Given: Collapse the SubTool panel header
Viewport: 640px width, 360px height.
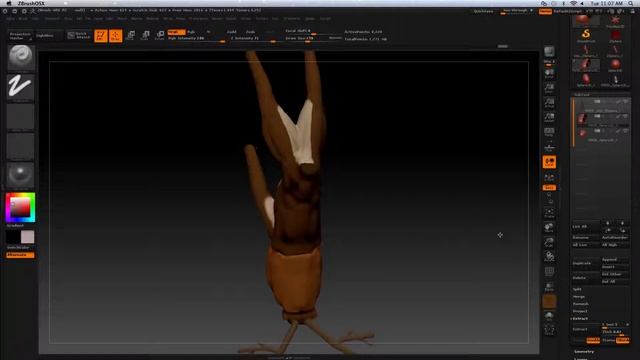Looking at the screenshot, I should click(582, 94).
